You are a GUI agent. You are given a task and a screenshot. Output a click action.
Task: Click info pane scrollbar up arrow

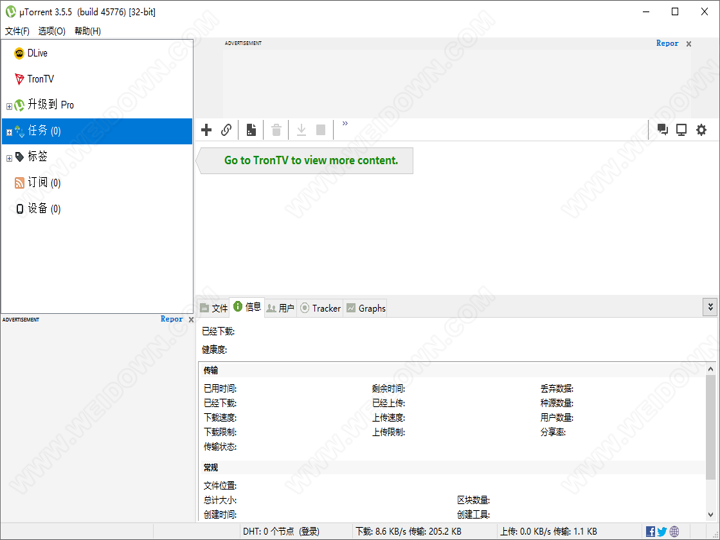tap(710, 369)
